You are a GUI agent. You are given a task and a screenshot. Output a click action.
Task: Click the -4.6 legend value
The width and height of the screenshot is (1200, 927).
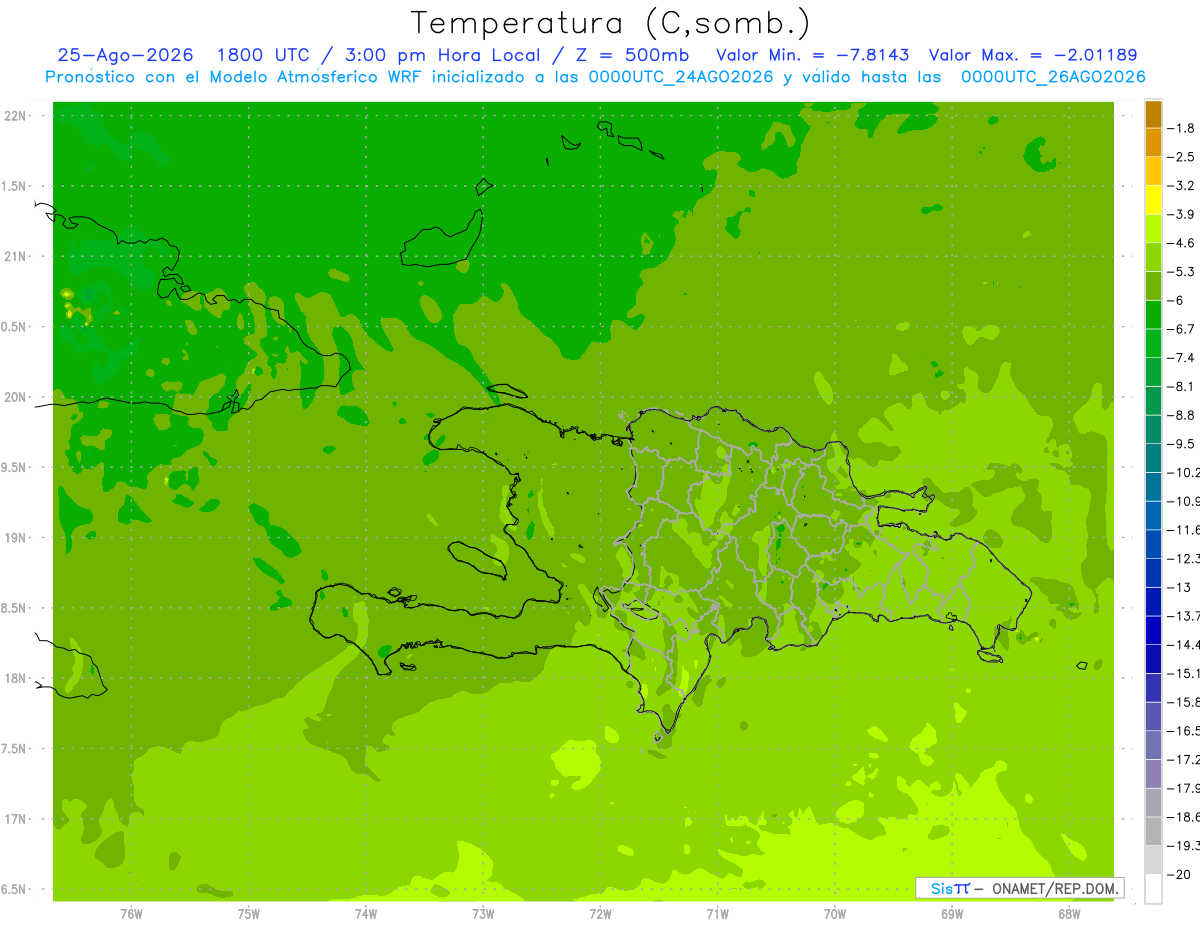click(x=1182, y=243)
